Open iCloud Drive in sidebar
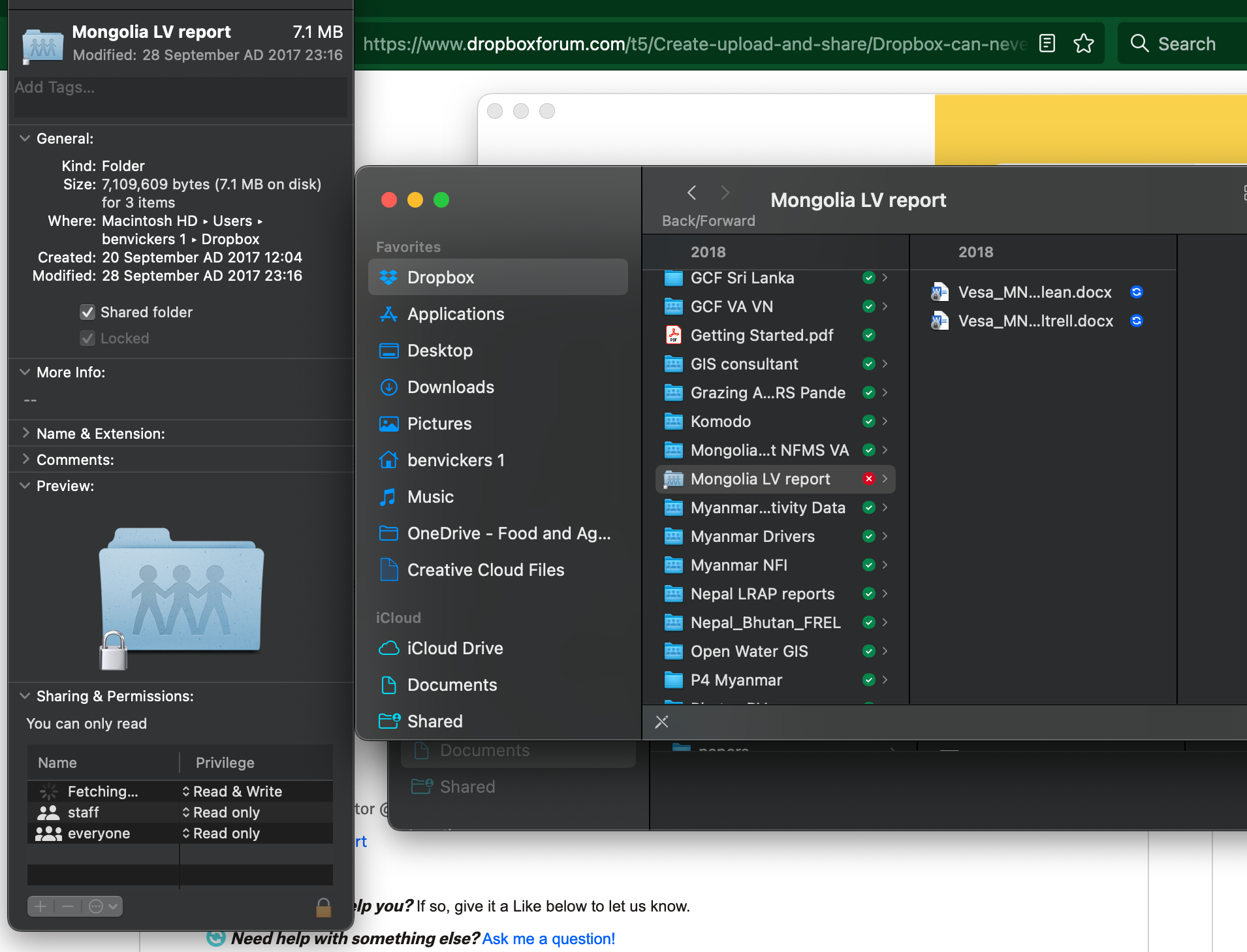 coord(497,648)
